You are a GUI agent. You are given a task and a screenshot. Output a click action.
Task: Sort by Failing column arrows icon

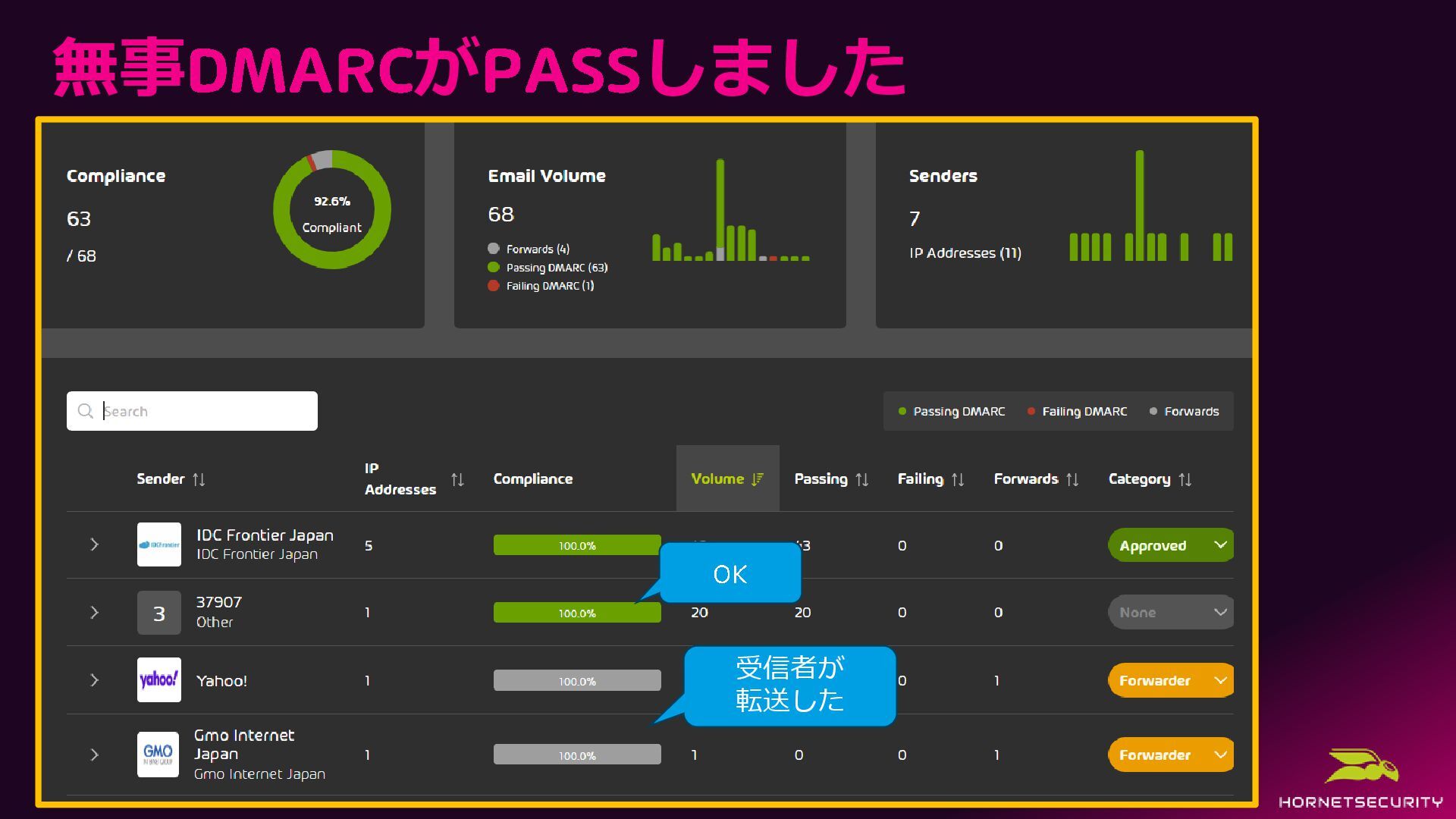tap(958, 479)
